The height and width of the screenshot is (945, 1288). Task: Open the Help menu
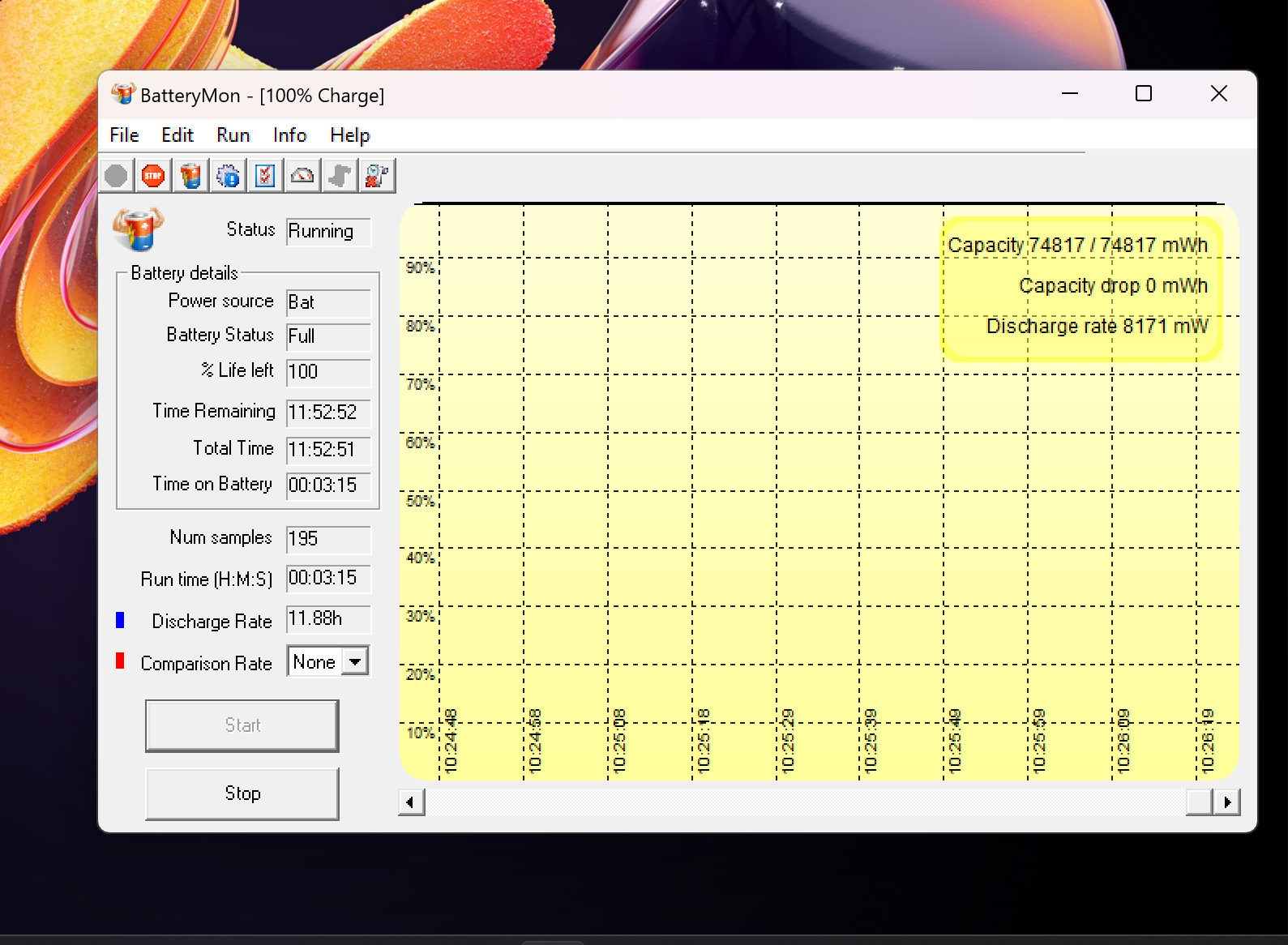click(x=349, y=135)
